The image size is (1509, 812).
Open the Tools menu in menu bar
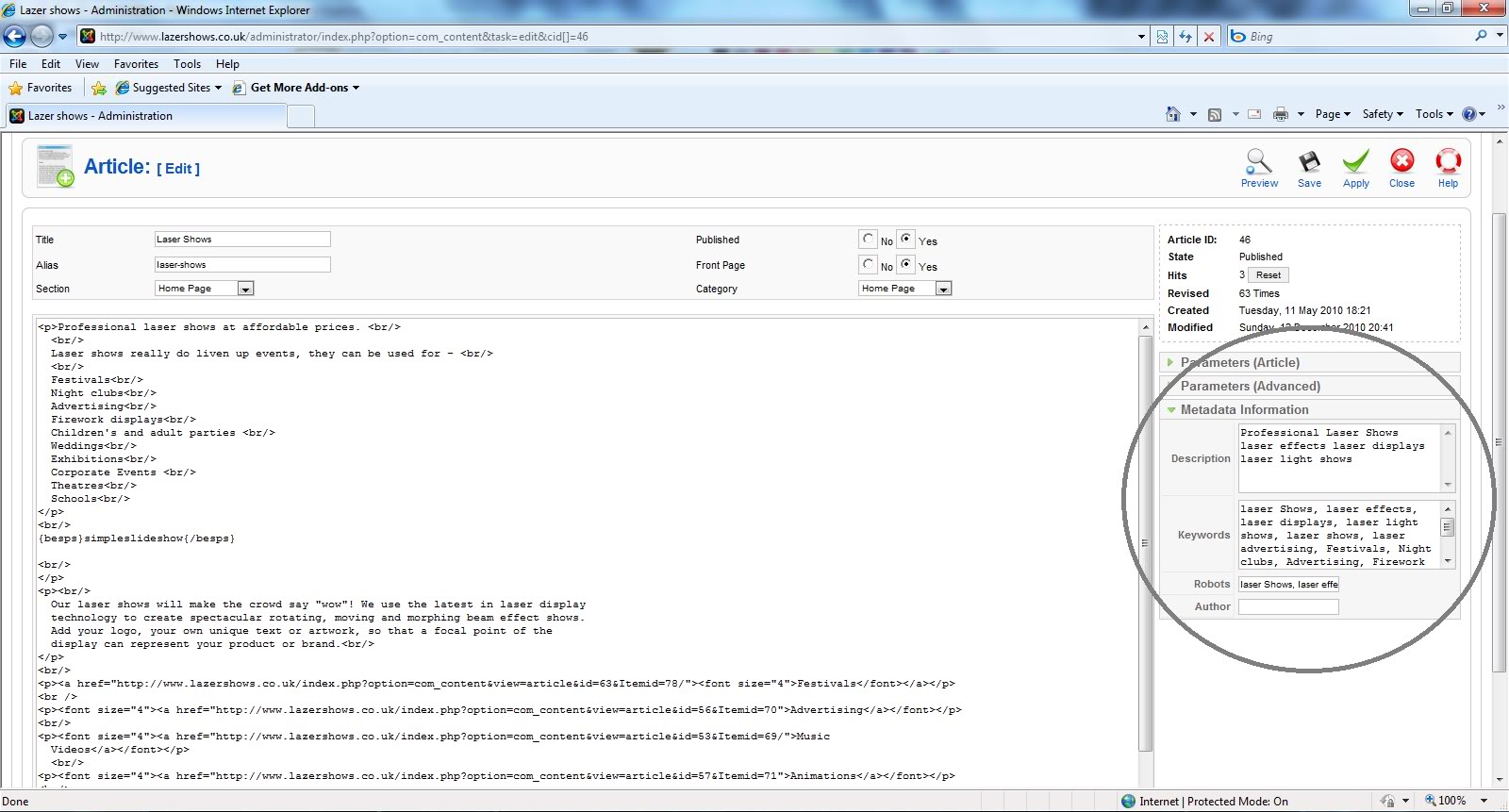[187, 64]
